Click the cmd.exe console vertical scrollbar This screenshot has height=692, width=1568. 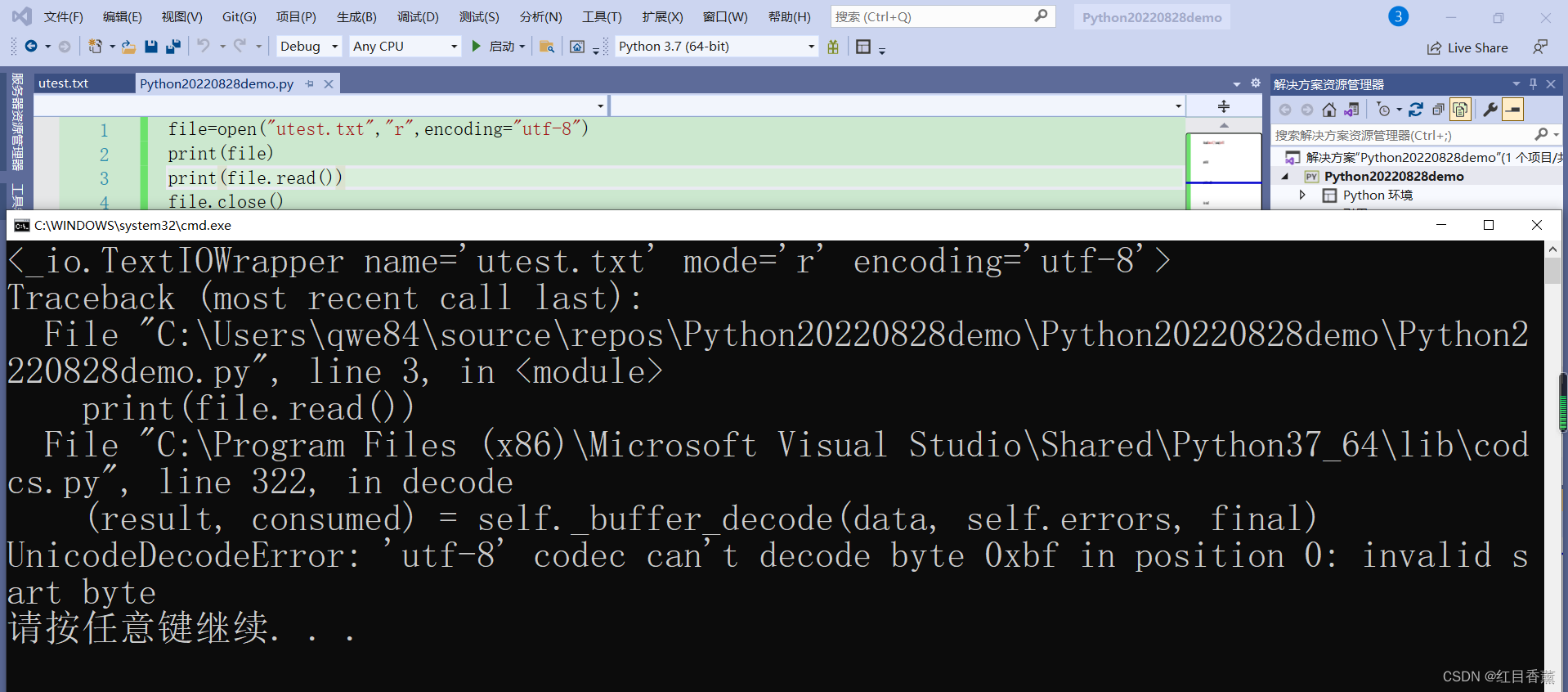tap(1552, 466)
